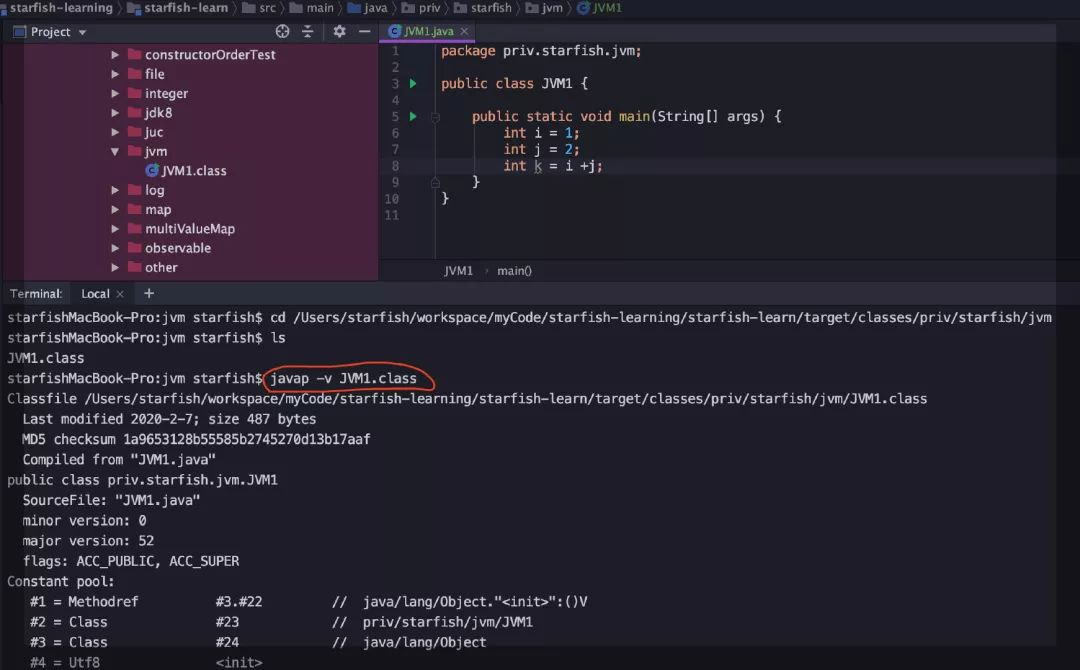1080x670 pixels.
Task: Expand the other folder arrow
Action: [x=115, y=267]
